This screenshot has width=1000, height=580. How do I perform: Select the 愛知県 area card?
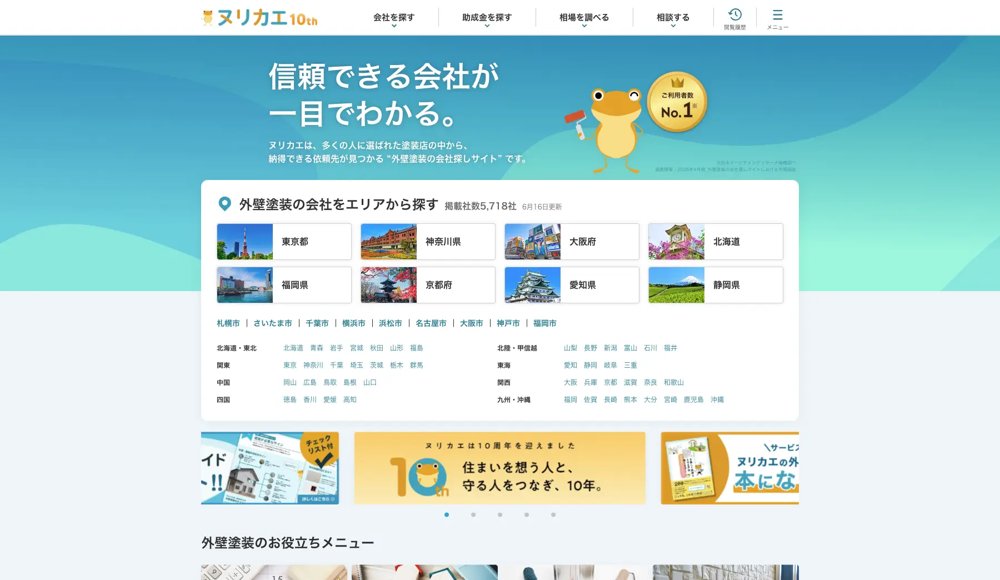pos(571,285)
